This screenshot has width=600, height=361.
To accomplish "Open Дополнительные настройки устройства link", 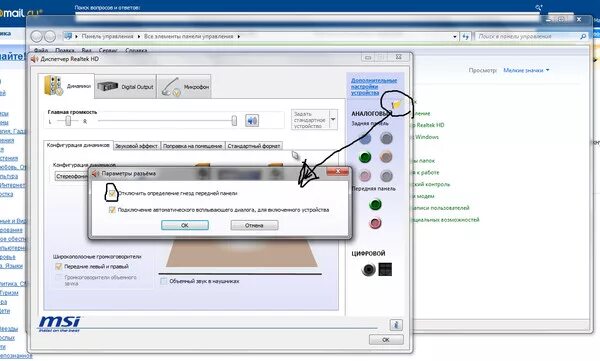I will [x=374, y=87].
